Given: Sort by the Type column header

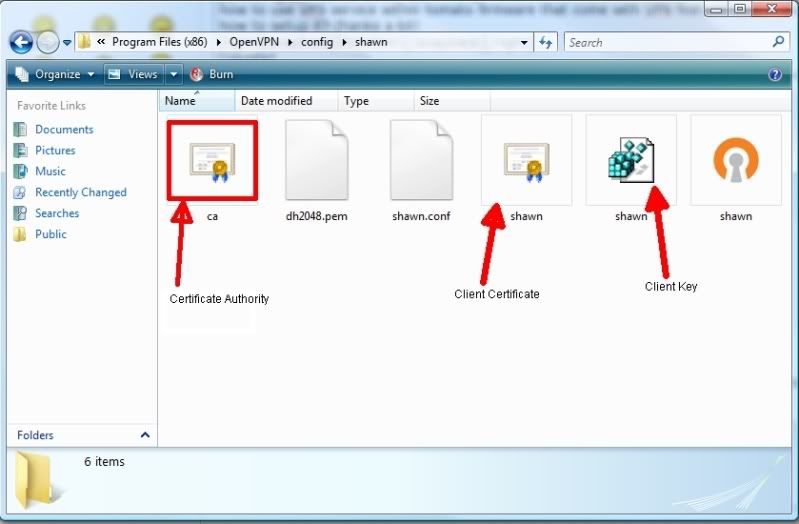Looking at the screenshot, I should 376,101.
